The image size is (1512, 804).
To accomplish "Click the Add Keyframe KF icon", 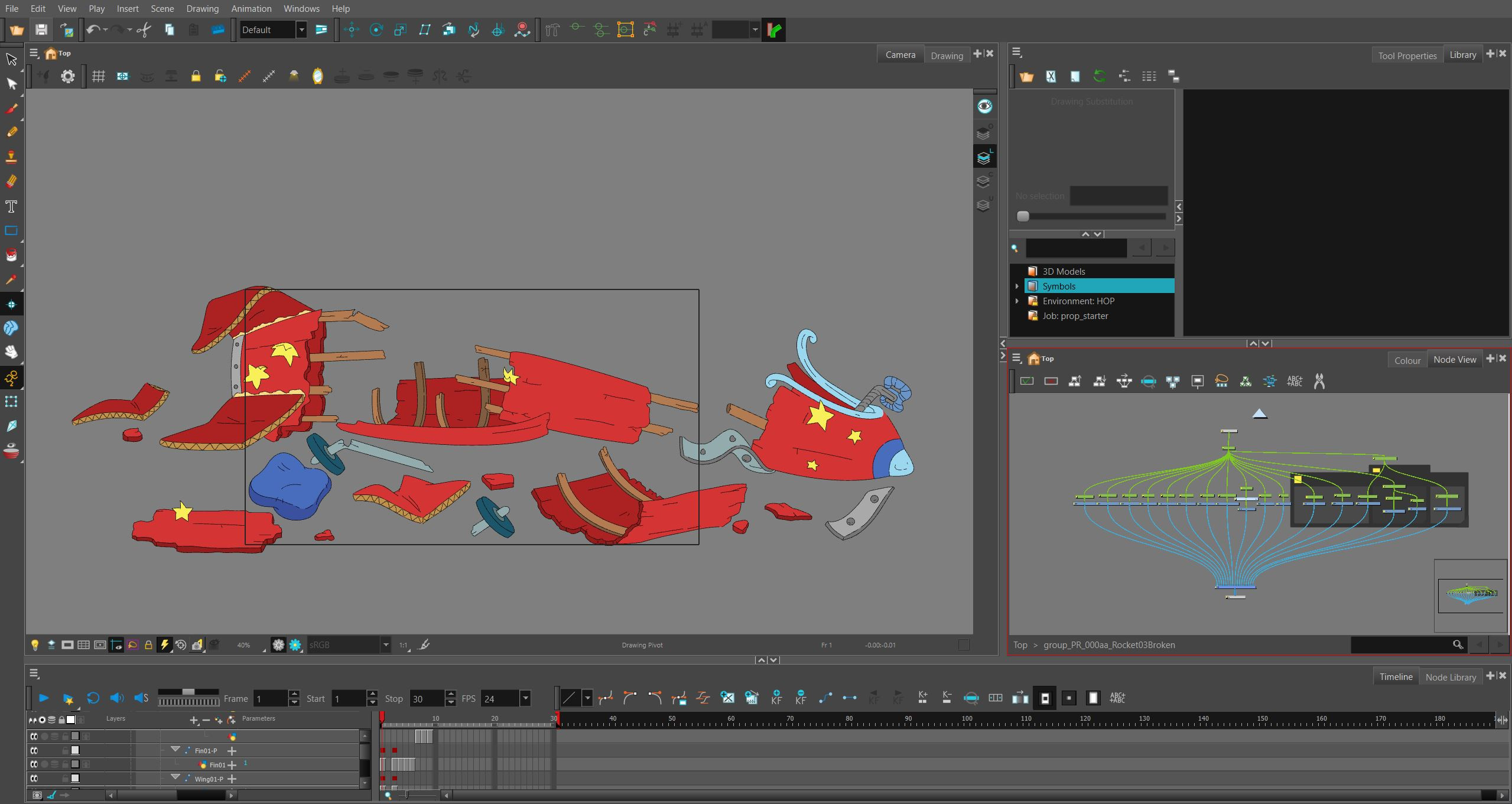I will (x=776, y=698).
